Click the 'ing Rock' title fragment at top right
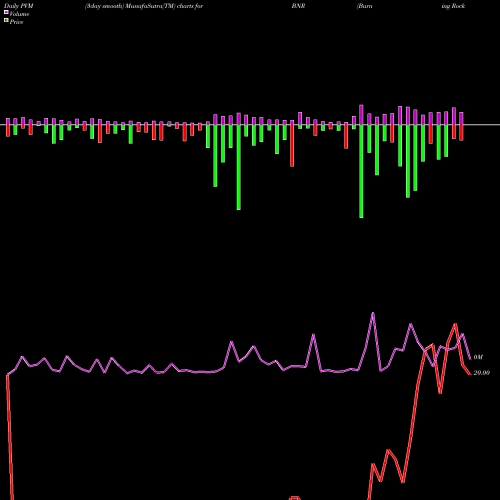Viewport: 500px width, 500px height. click(x=453, y=6)
